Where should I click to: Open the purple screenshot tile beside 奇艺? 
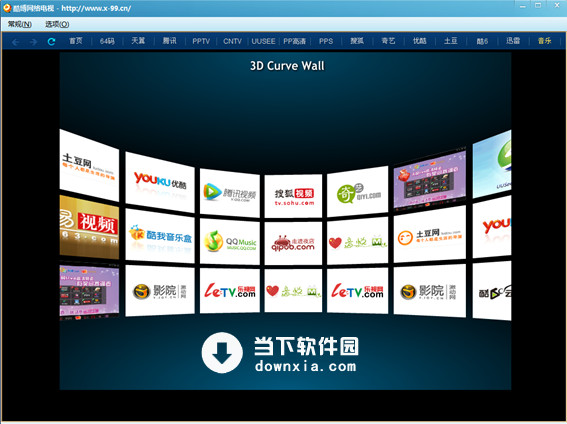[430, 180]
